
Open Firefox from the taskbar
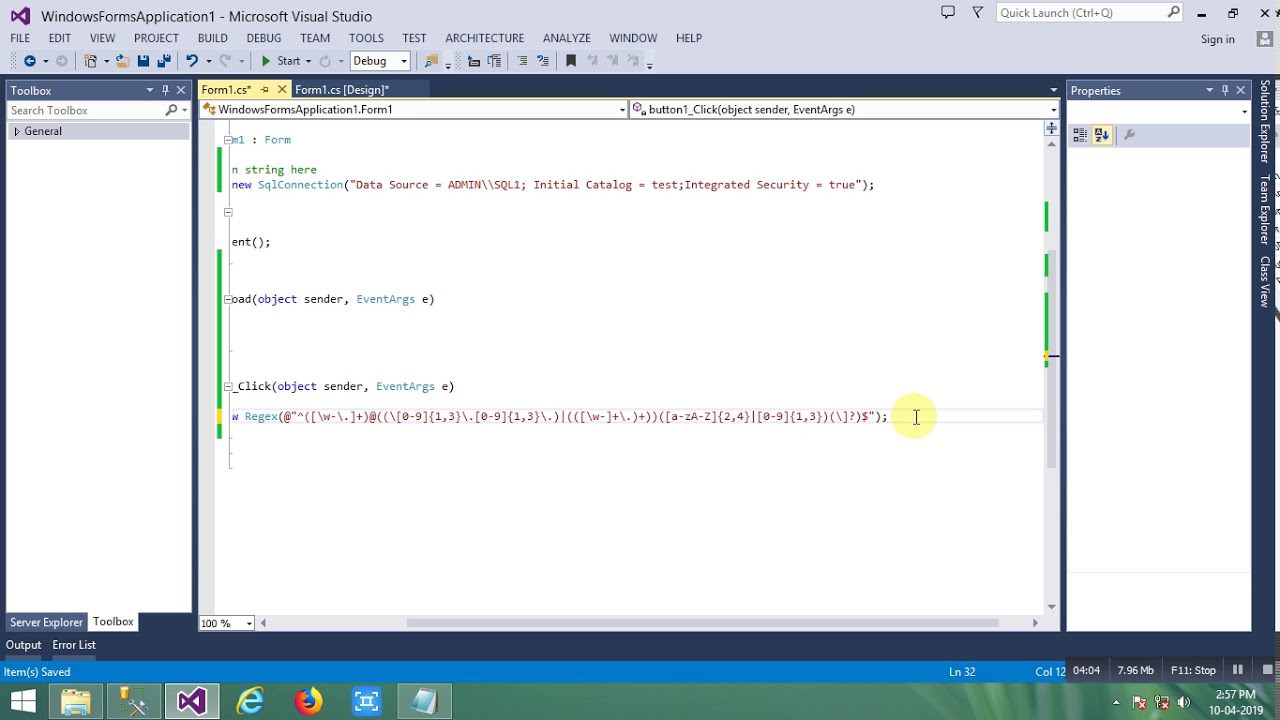(x=308, y=701)
